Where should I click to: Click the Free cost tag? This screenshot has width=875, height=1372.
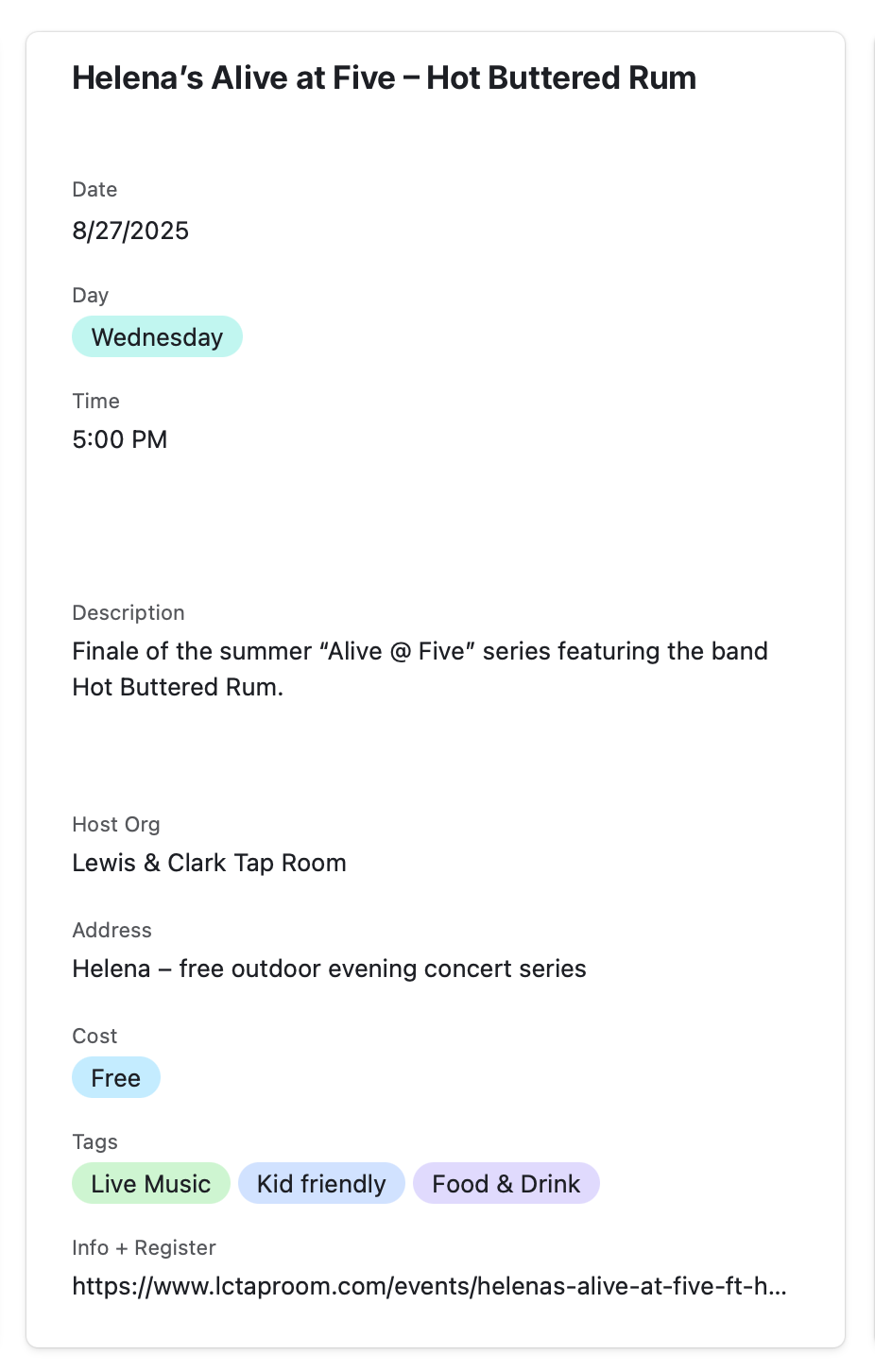tap(116, 1078)
